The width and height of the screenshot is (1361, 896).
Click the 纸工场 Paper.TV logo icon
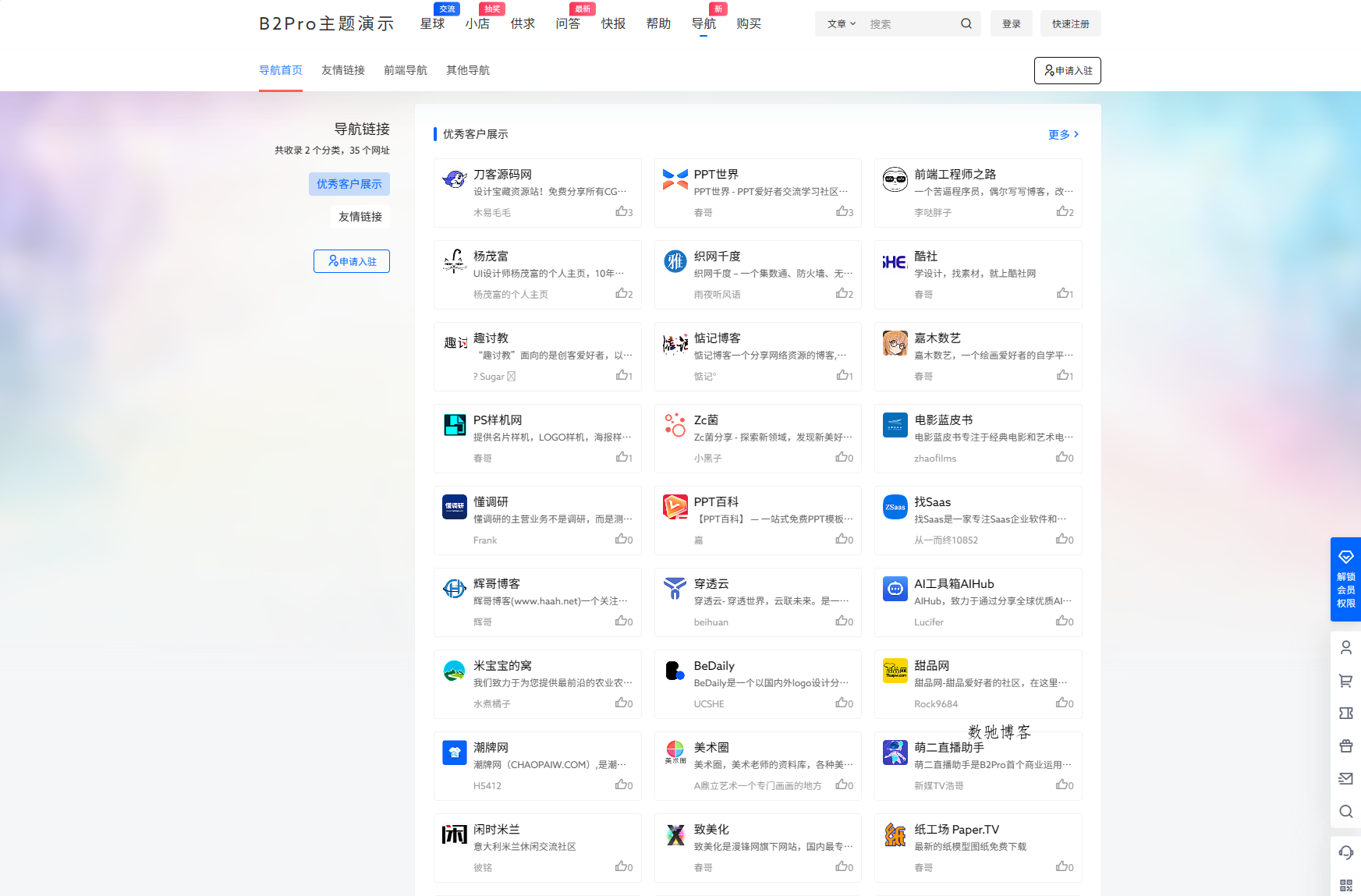point(895,834)
